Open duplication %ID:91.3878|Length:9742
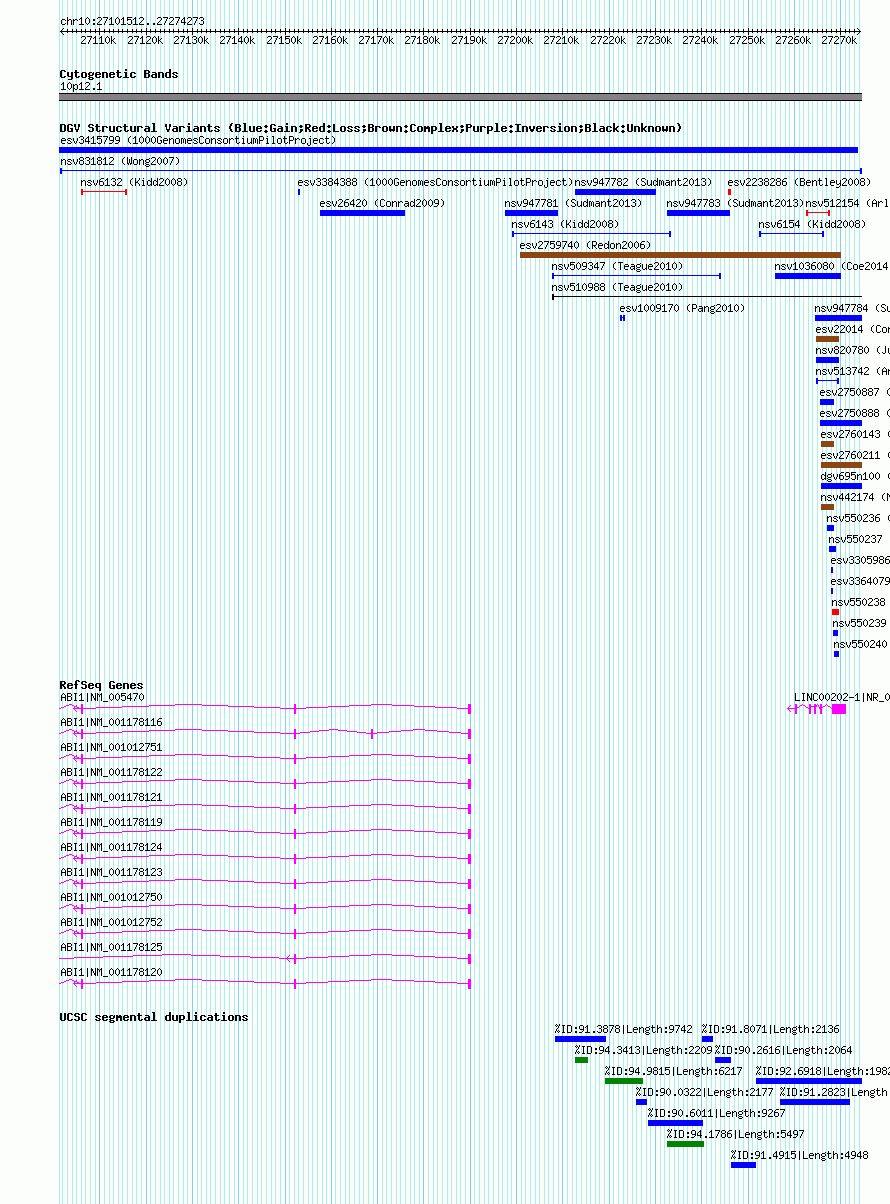Screen dimensions: 890x1204 [624, 1029]
